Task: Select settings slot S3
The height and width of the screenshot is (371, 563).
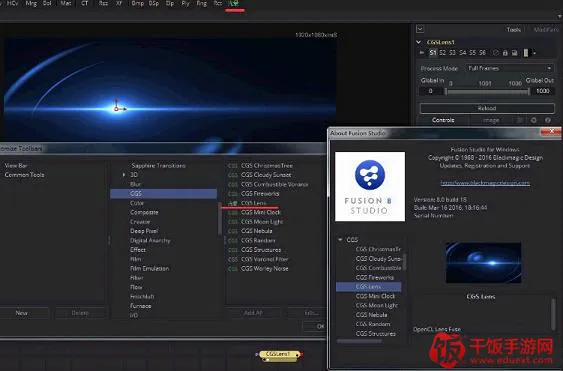Action: (x=452, y=53)
